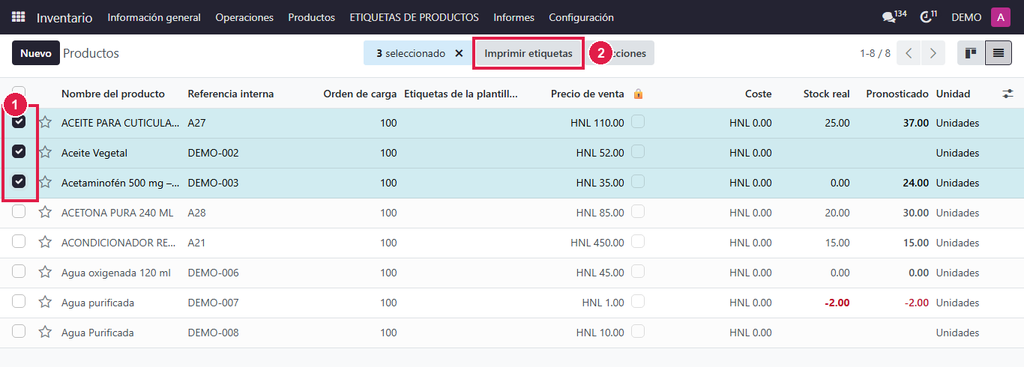Sort by Referencia interna column
The image size is (1024, 367).
(x=231, y=94)
